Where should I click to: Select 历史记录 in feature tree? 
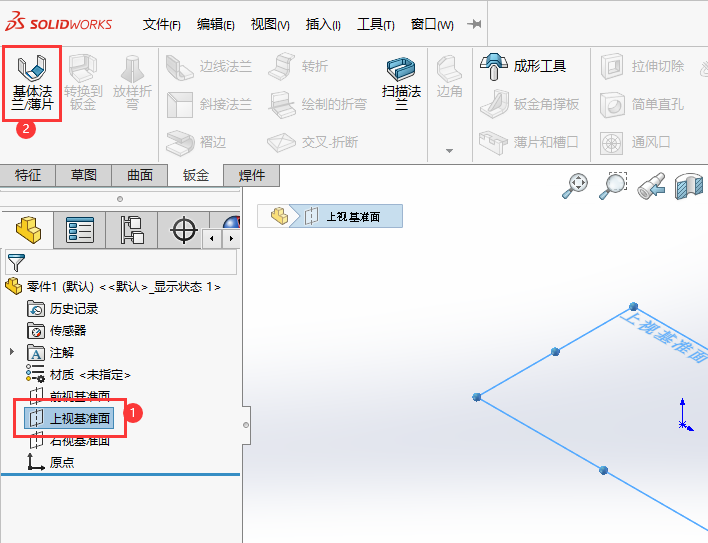[62, 309]
